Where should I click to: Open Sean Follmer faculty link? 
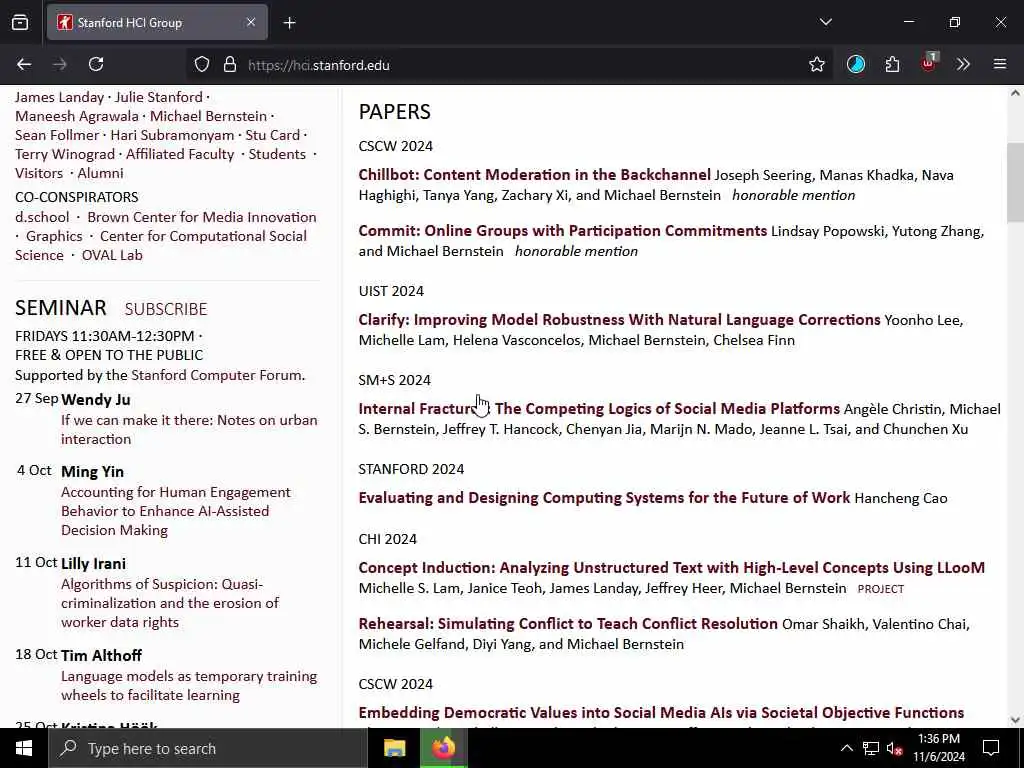pos(57,135)
